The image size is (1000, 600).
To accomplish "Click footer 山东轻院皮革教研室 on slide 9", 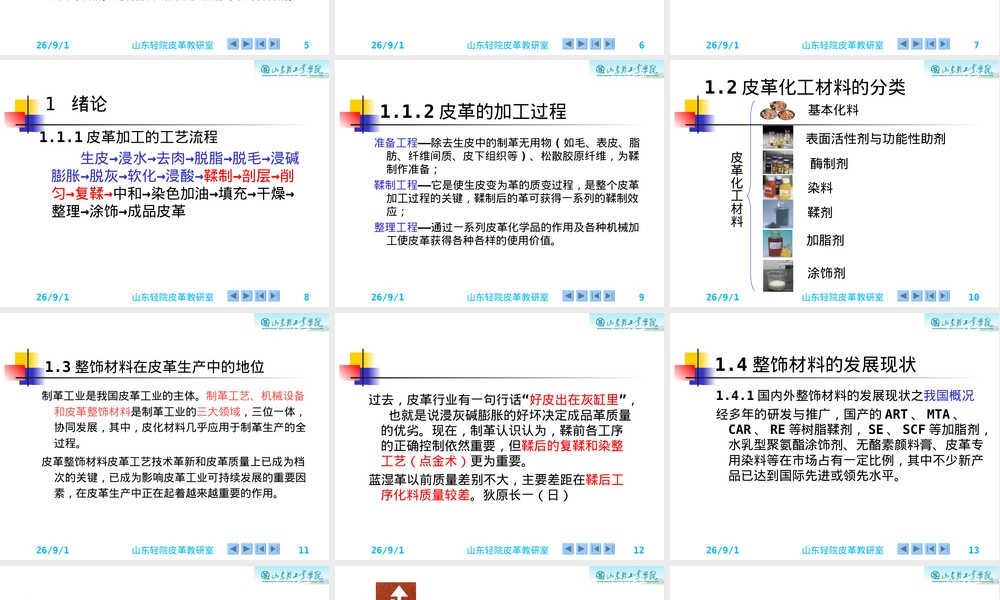I will (x=507, y=296).
